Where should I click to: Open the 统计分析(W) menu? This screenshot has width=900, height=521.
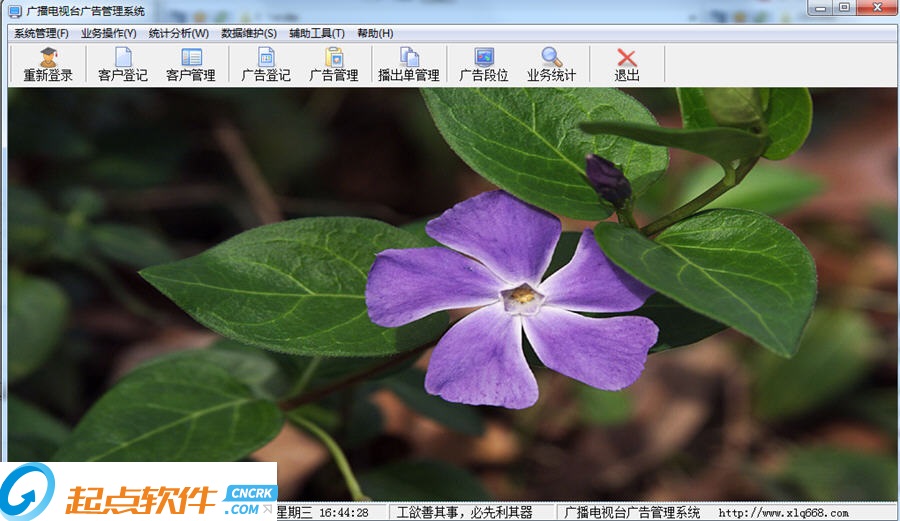point(179,33)
